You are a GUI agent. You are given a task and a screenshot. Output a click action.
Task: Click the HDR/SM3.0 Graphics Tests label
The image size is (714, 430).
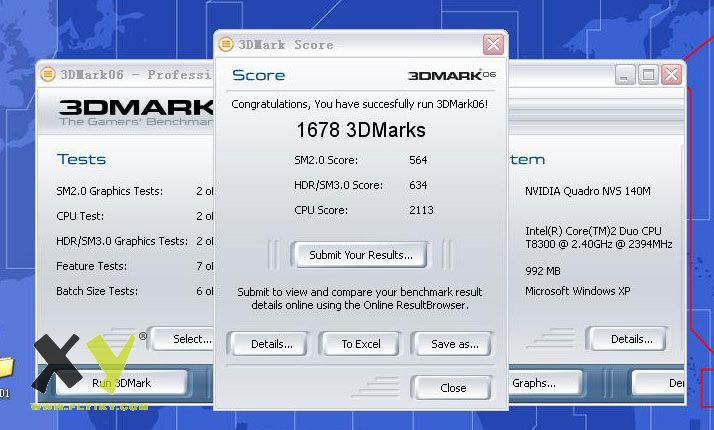pos(122,241)
